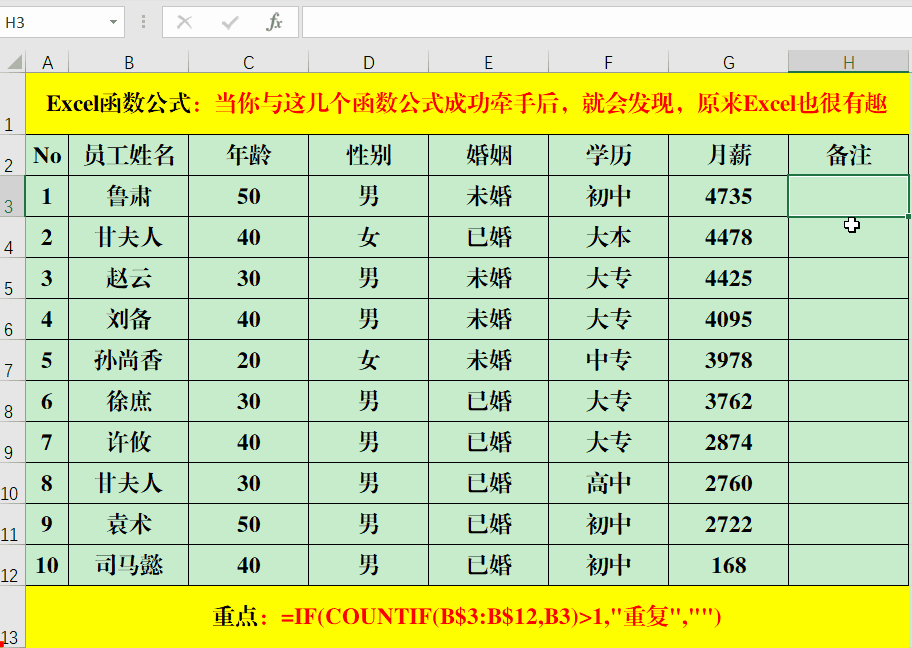Viewport: 912px width, 648px height.
Task: Select the salary cell 4478
Action: [728, 237]
